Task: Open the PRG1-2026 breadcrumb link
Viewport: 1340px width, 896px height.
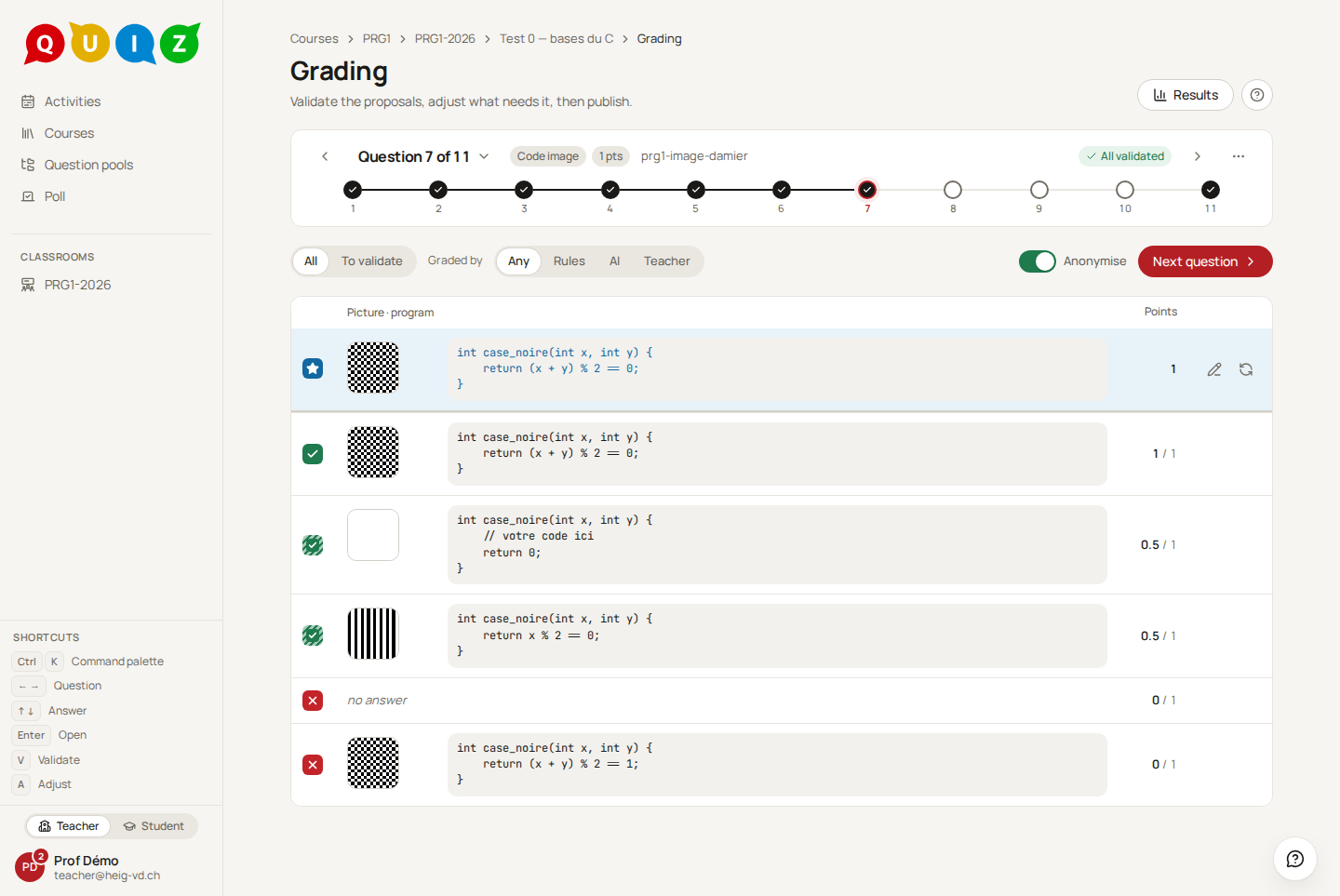Action: [x=445, y=39]
